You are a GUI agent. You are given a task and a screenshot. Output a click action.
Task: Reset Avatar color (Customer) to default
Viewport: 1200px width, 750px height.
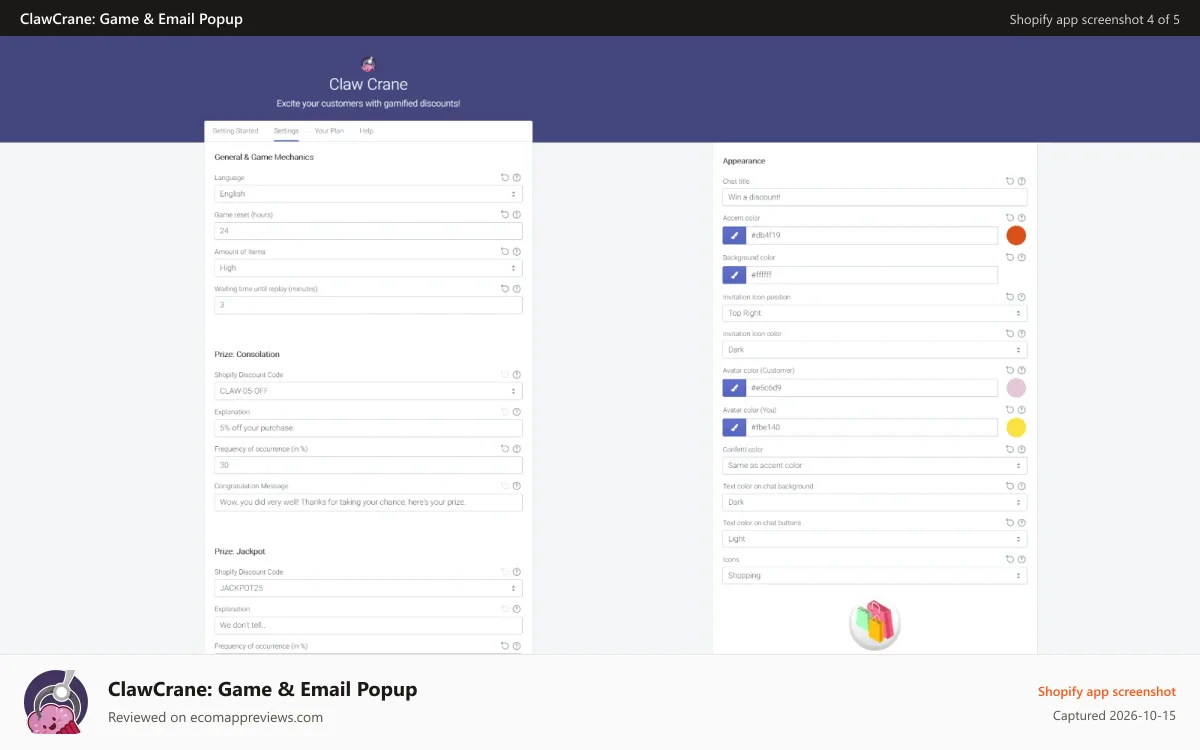(1010, 370)
